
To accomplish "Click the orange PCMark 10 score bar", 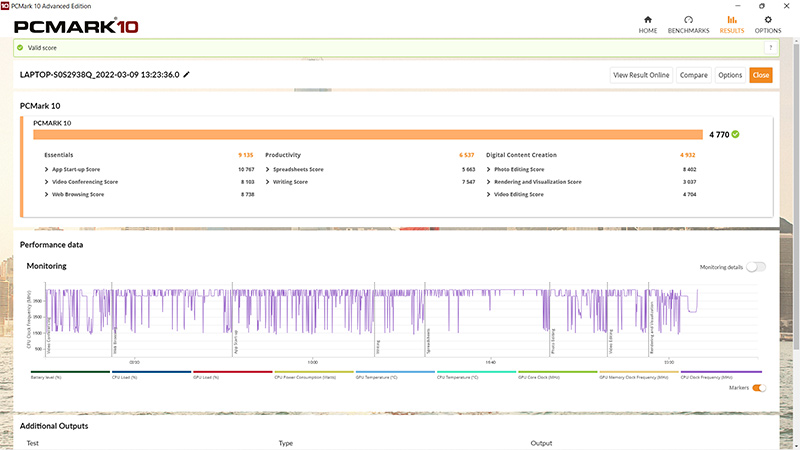I will click(368, 134).
